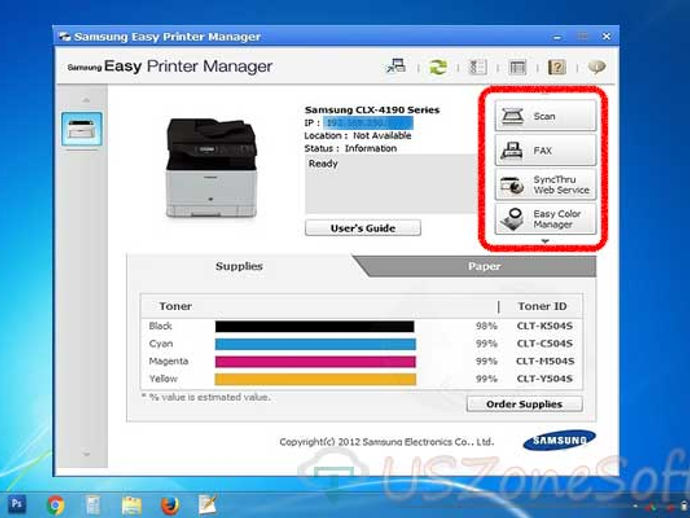Switch to the Supplies tab
Screen dimensions: 690x518
(239, 266)
